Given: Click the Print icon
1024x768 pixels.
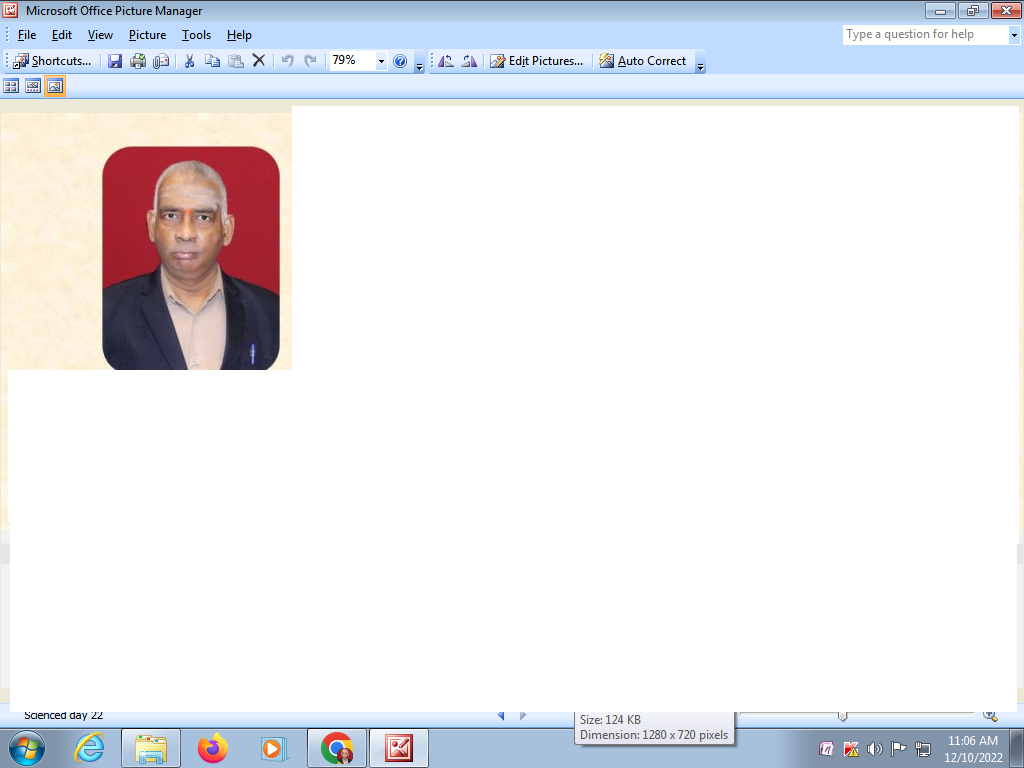Looking at the screenshot, I should 138,61.
